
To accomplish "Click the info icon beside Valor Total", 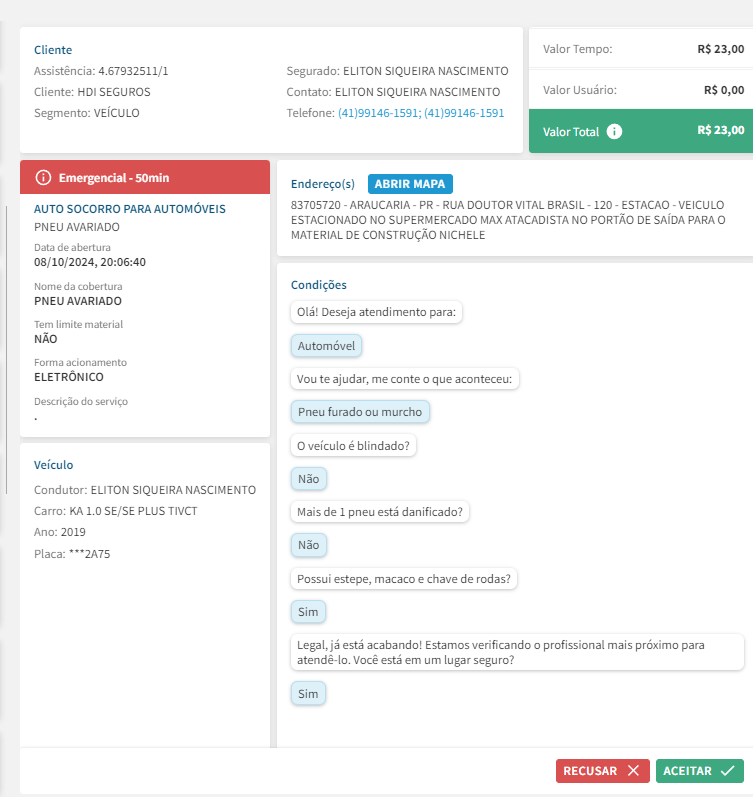I will click(615, 131).
